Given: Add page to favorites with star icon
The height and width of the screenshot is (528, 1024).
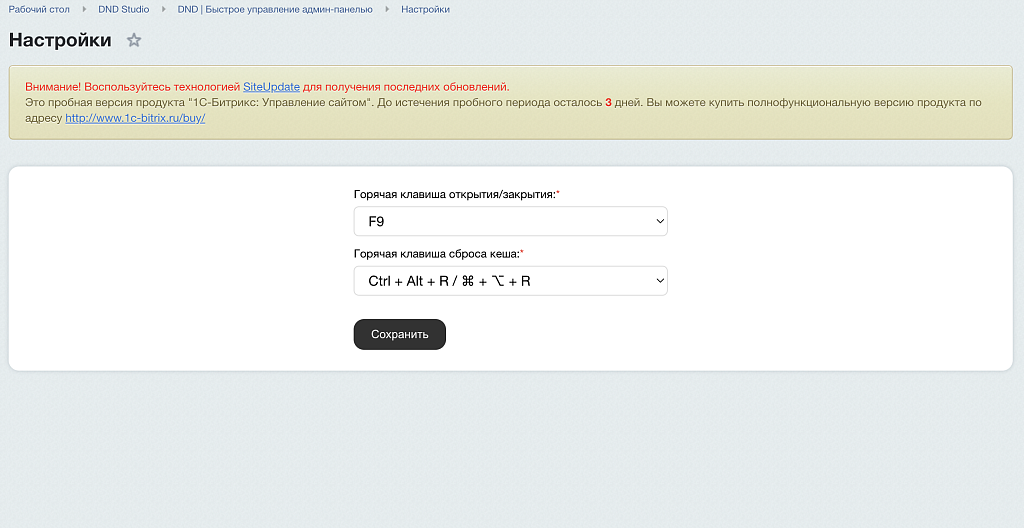Looking at the screenshot, I should pyautogui.click(x=134, y=41).
